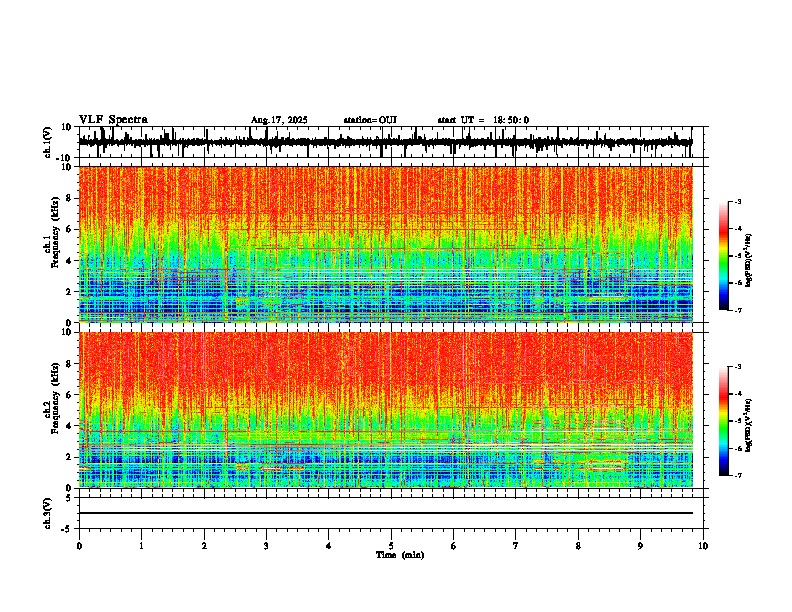Screen dimensions: 792x612
Task: Click the "-3" label on ch.2 color scale
Action: 737,367
